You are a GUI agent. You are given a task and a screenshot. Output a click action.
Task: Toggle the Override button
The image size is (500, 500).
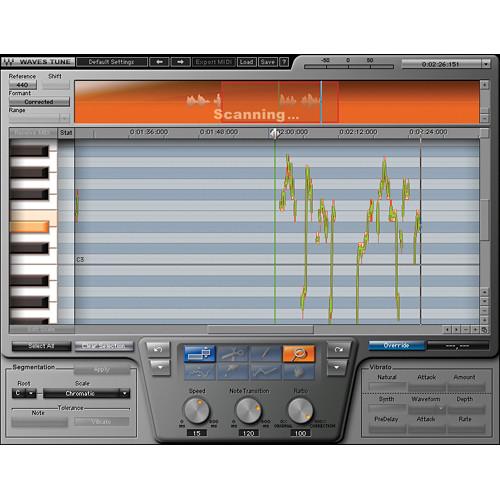(397, 346)
